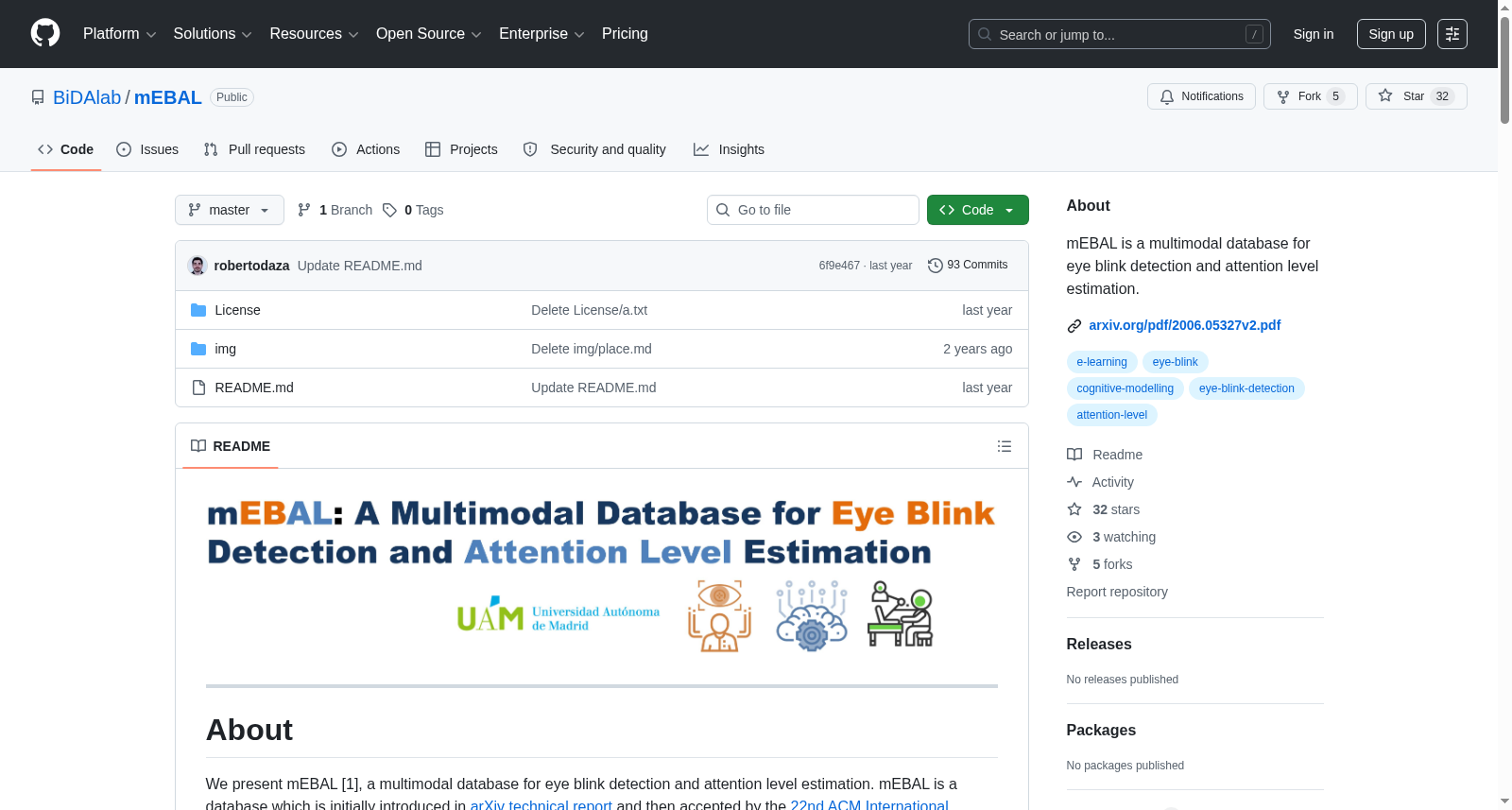Click the Go to file search field

(813, 210)
